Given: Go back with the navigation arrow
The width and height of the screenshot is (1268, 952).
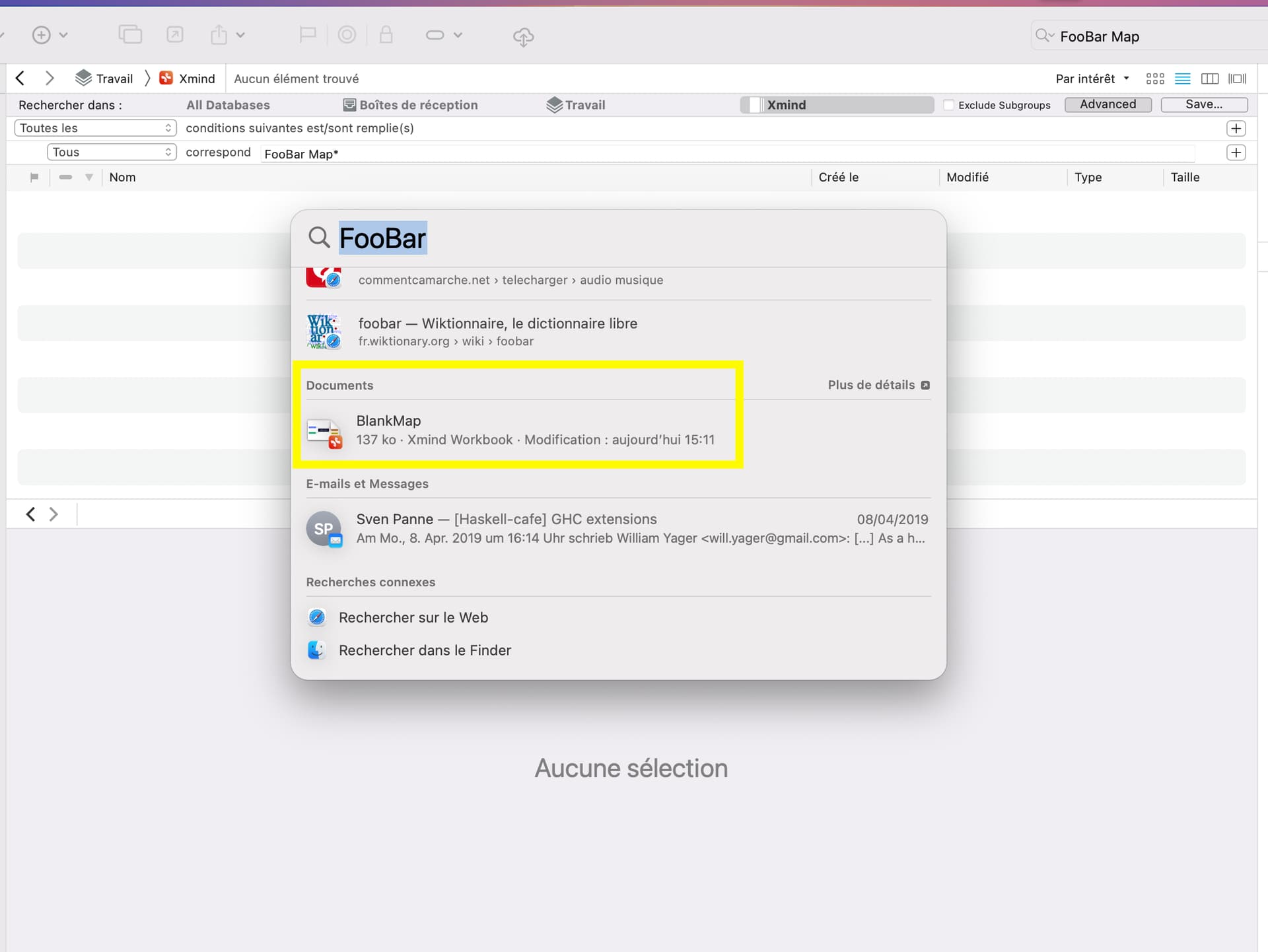Looking at the screenshot, I should pyautogui.click(x=20, y=79).
